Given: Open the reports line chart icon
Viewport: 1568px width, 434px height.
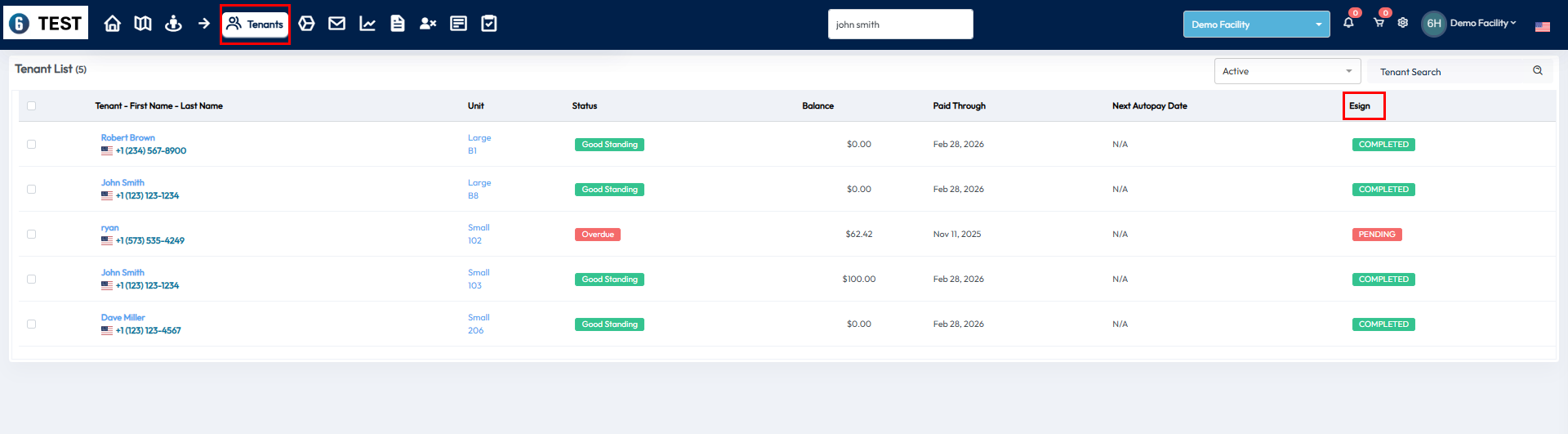Looking at the screenshot, I should (367, 24).
